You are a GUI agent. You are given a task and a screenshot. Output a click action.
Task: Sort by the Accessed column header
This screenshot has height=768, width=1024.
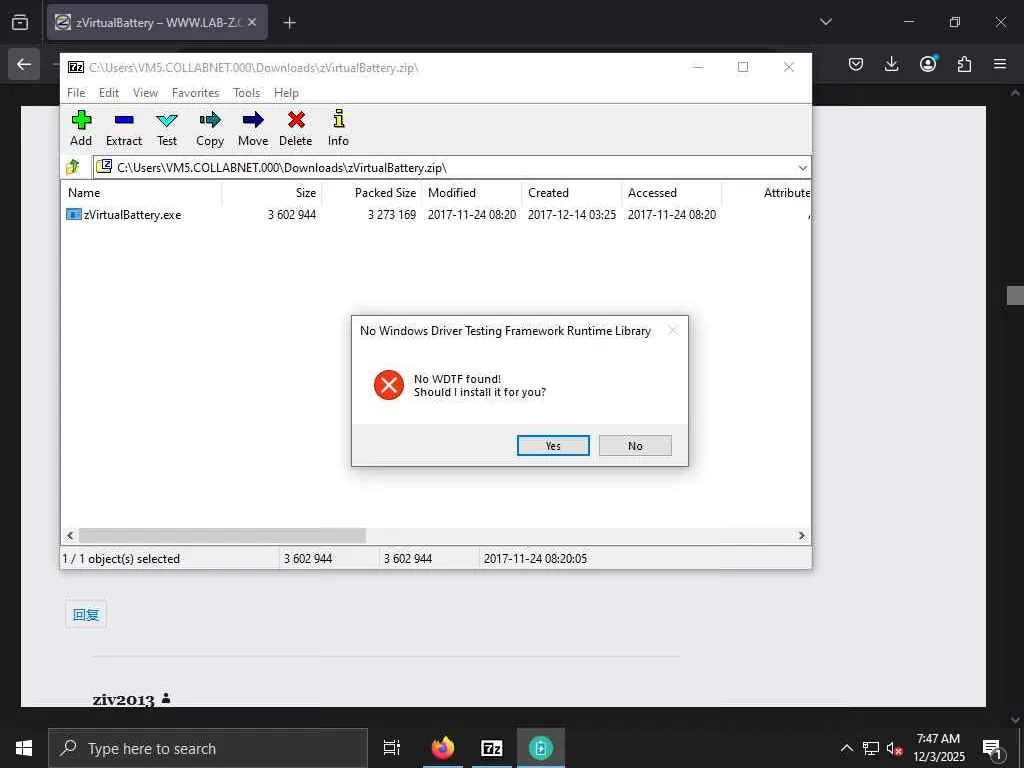[671, 193]
